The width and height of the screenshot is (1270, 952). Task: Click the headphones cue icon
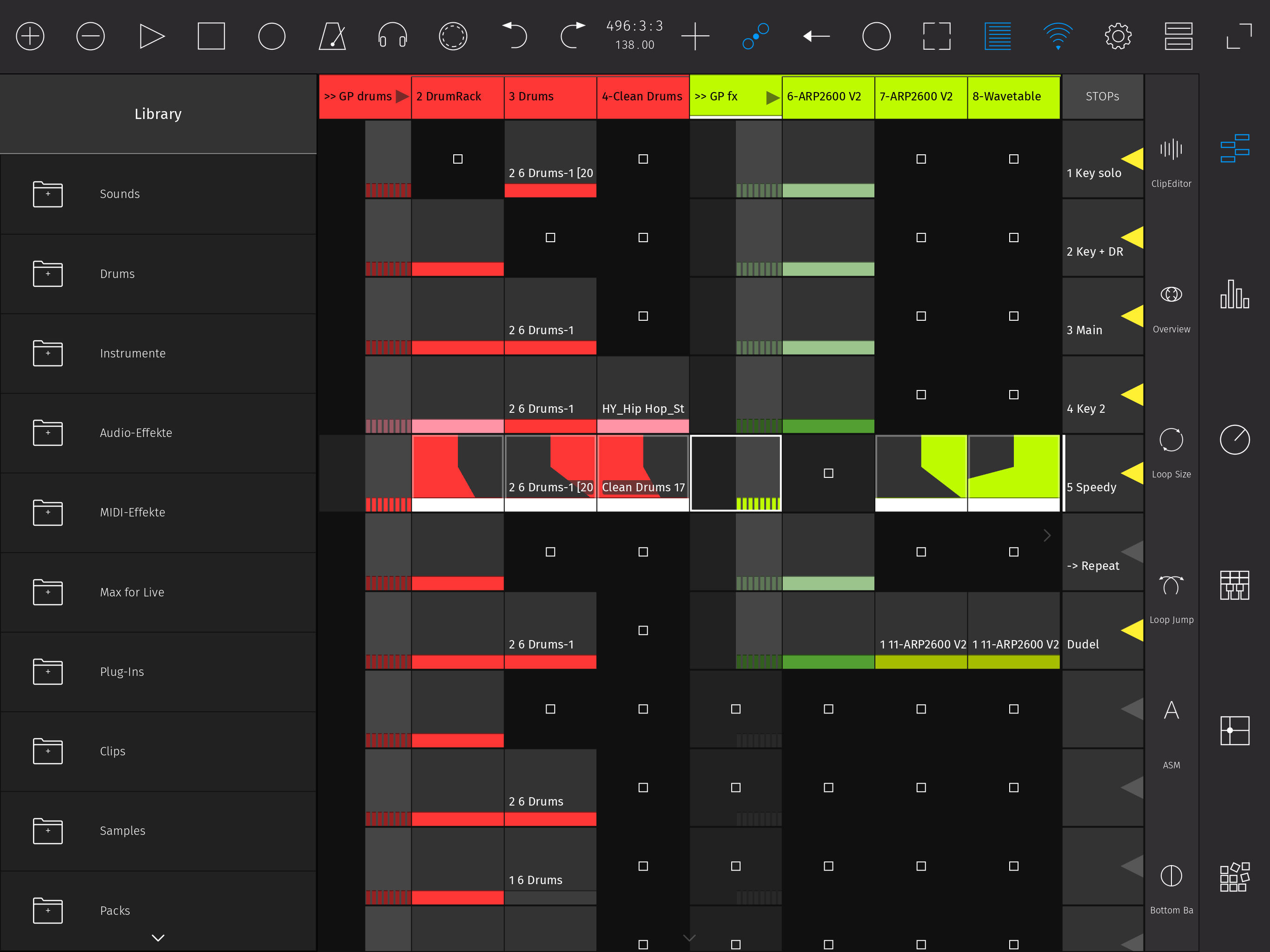click(x=393, y=37)
